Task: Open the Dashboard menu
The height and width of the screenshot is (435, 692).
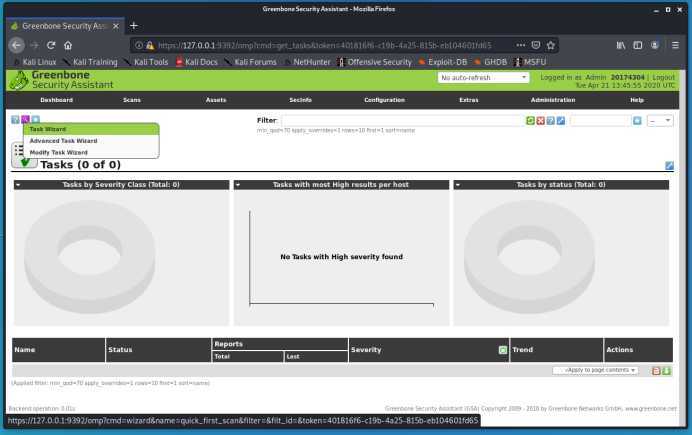Action: (x=56, y=100)
